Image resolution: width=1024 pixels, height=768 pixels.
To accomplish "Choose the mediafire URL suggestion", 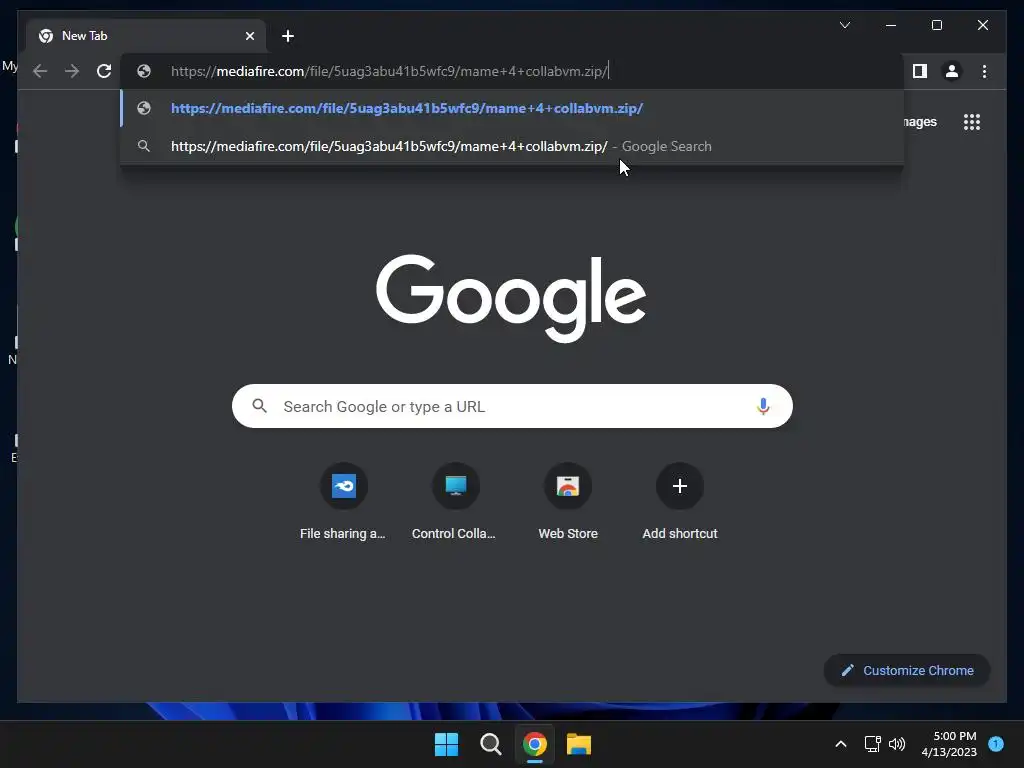I will [x=512, y=108].
